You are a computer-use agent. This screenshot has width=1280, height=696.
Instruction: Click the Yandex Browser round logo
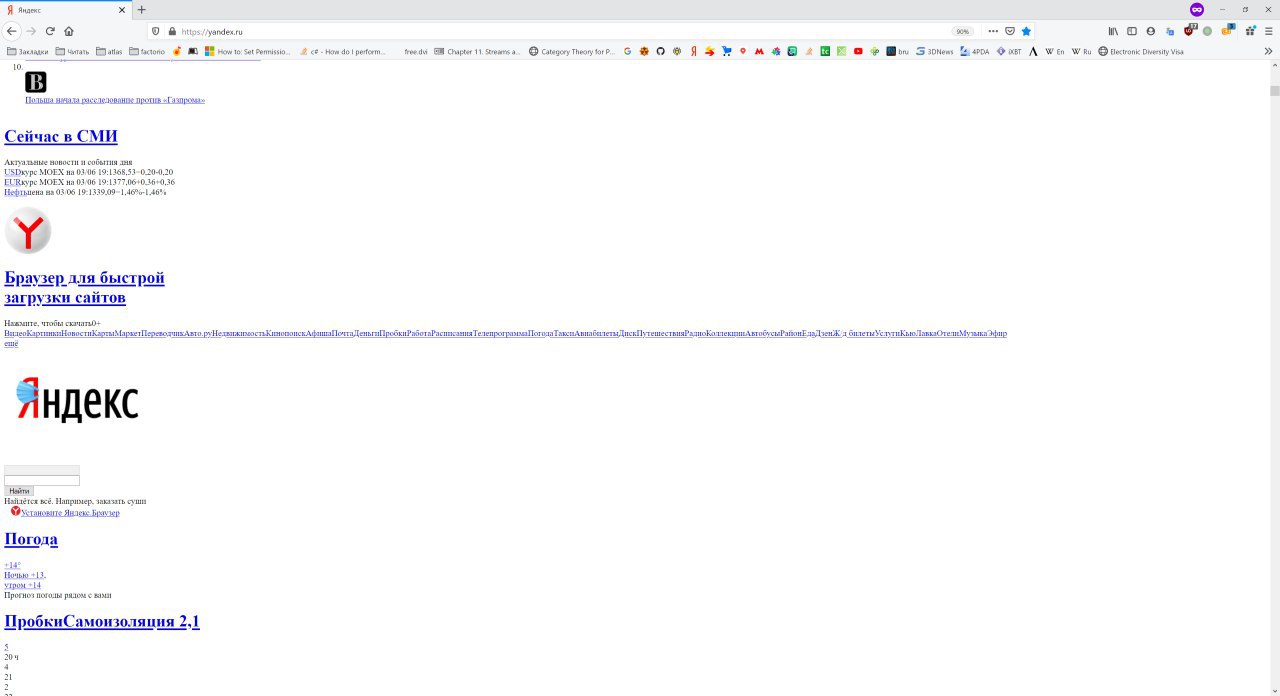(28, 230)
